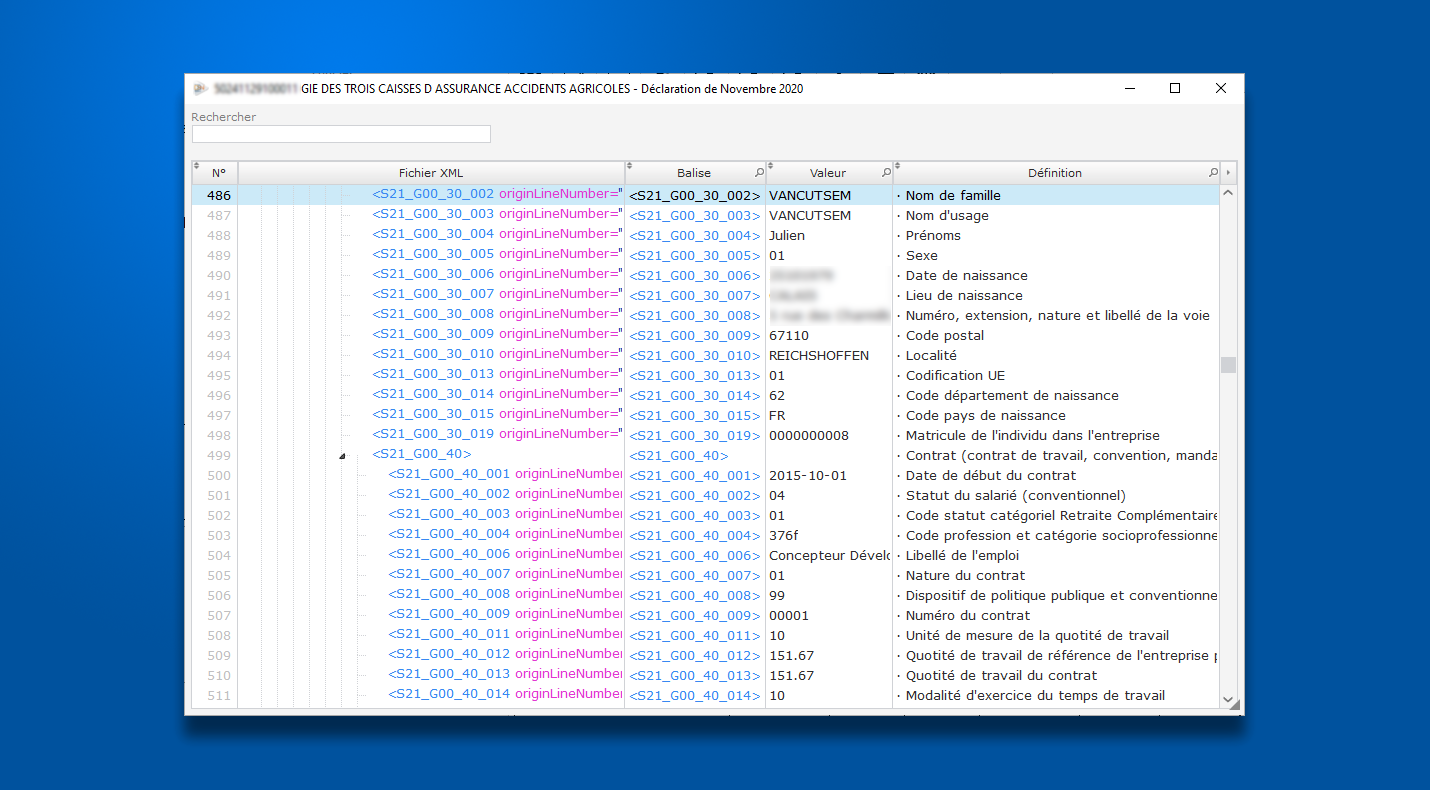
Task: Click definition Code pays de naissance
Action: [986, 416]
